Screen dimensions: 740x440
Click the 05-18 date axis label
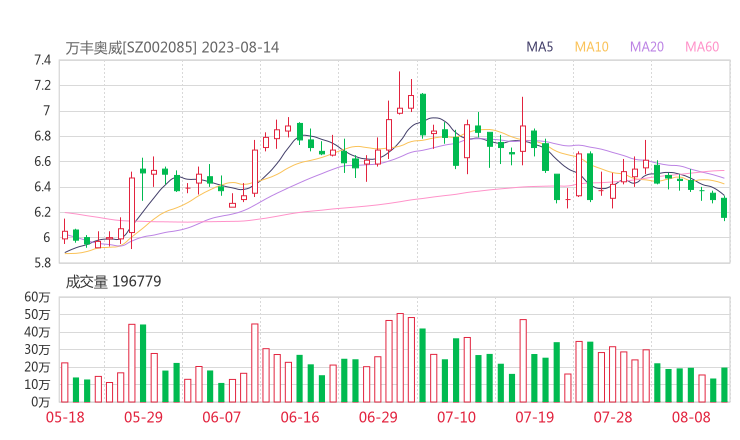(65, 417)
